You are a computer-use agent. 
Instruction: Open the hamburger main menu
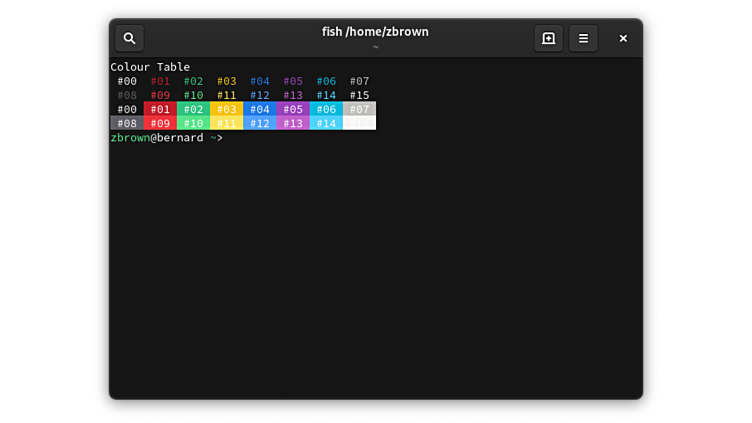pos(583,38)
